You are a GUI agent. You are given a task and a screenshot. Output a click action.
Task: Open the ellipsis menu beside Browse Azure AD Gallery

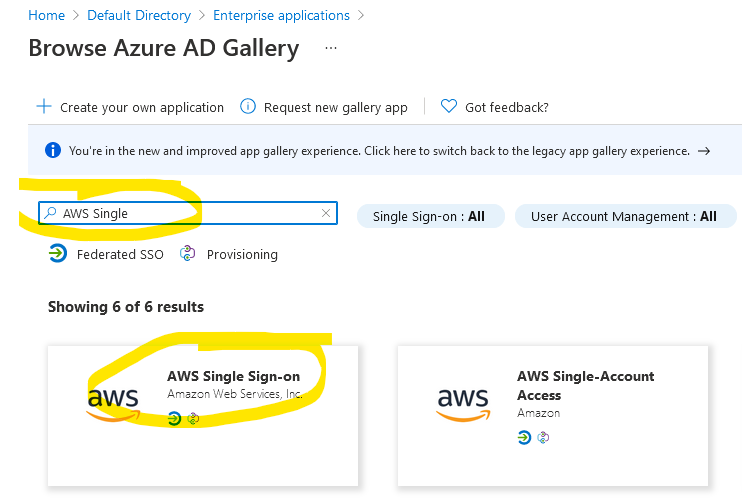pos(331,48)
